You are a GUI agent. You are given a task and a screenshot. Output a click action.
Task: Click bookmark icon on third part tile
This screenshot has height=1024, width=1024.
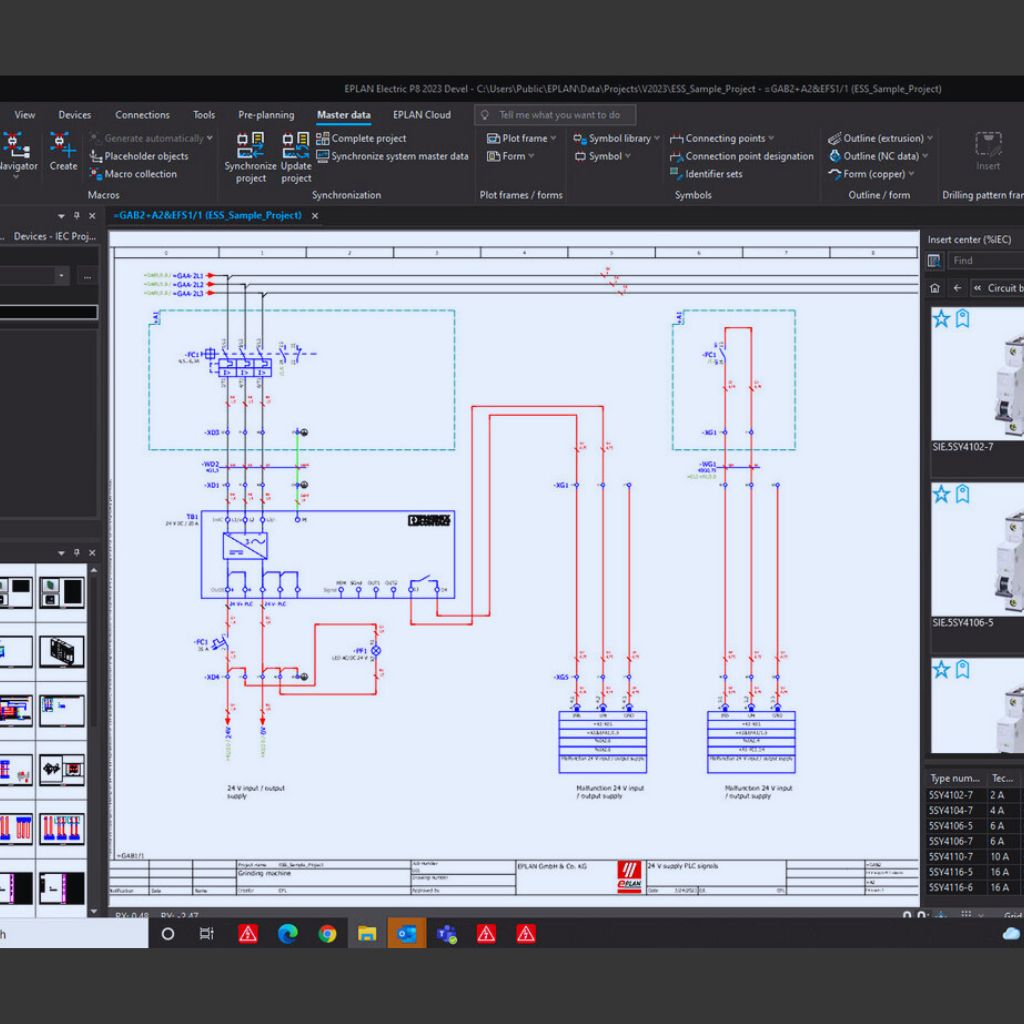[x=963, y=669]
